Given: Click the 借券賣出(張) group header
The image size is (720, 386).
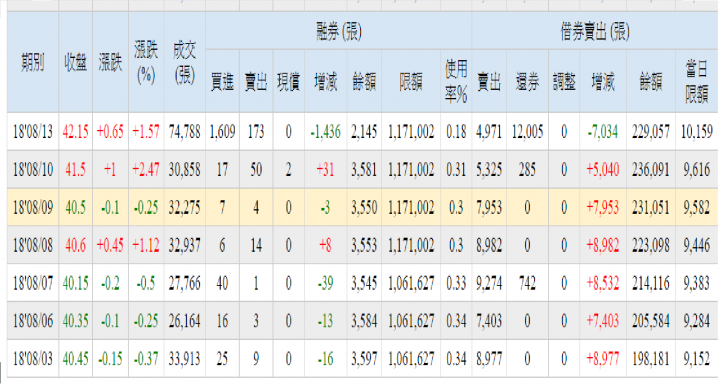Looking at the screenshot, I should coord(595,31).
